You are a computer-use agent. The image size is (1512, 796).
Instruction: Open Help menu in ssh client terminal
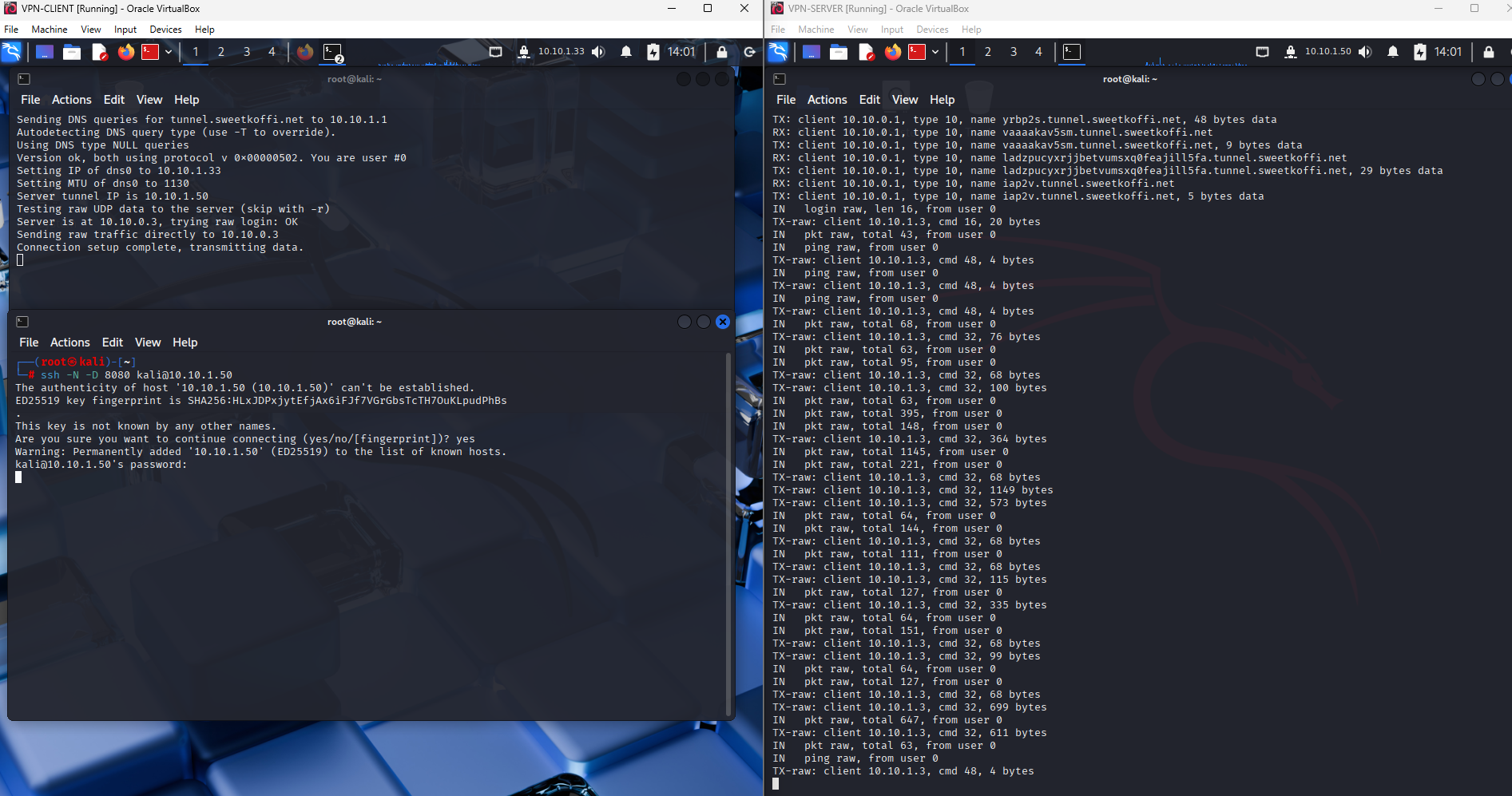click(x=185, y=343)
